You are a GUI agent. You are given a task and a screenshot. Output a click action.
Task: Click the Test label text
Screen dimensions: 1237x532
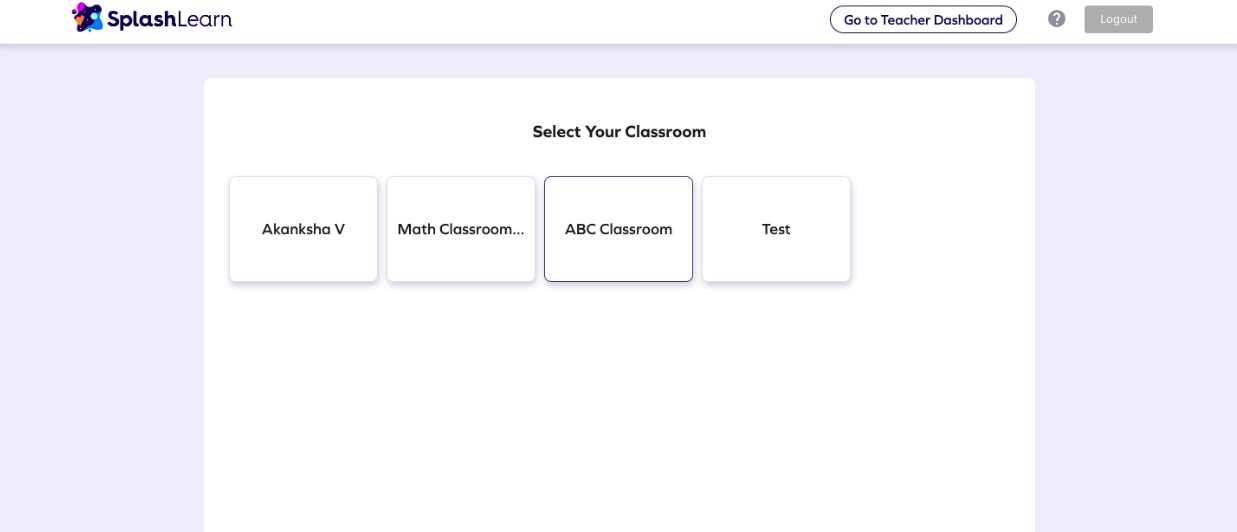tap(776, 229)
